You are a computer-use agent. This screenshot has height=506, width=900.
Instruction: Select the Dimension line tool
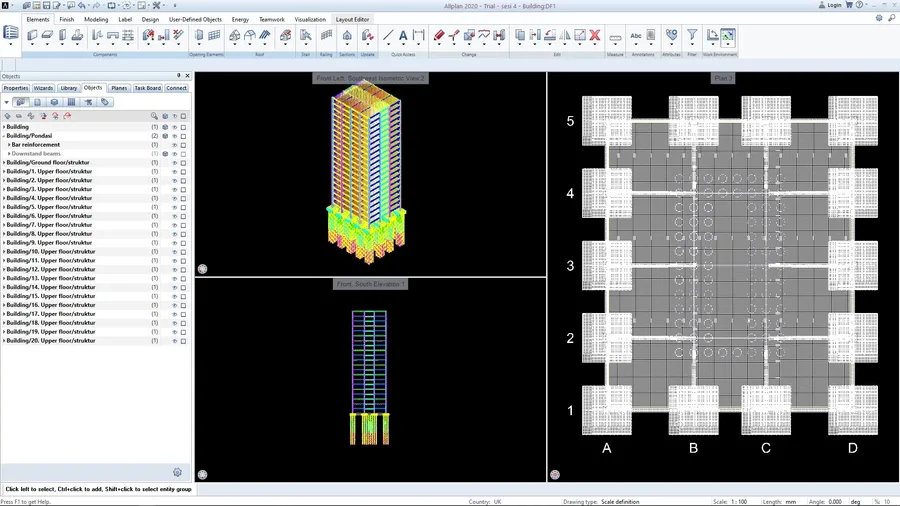point(418,35)
